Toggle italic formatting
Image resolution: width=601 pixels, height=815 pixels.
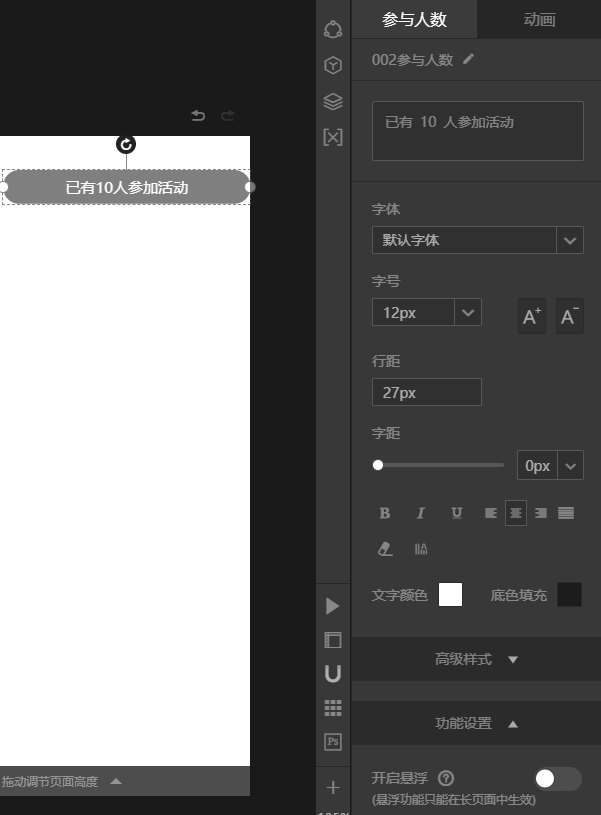(x=421, y=513)
